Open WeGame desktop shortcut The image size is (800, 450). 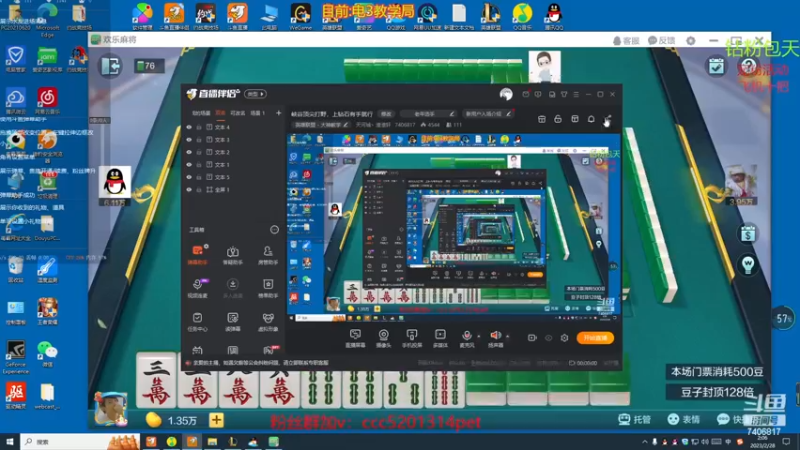301,17
